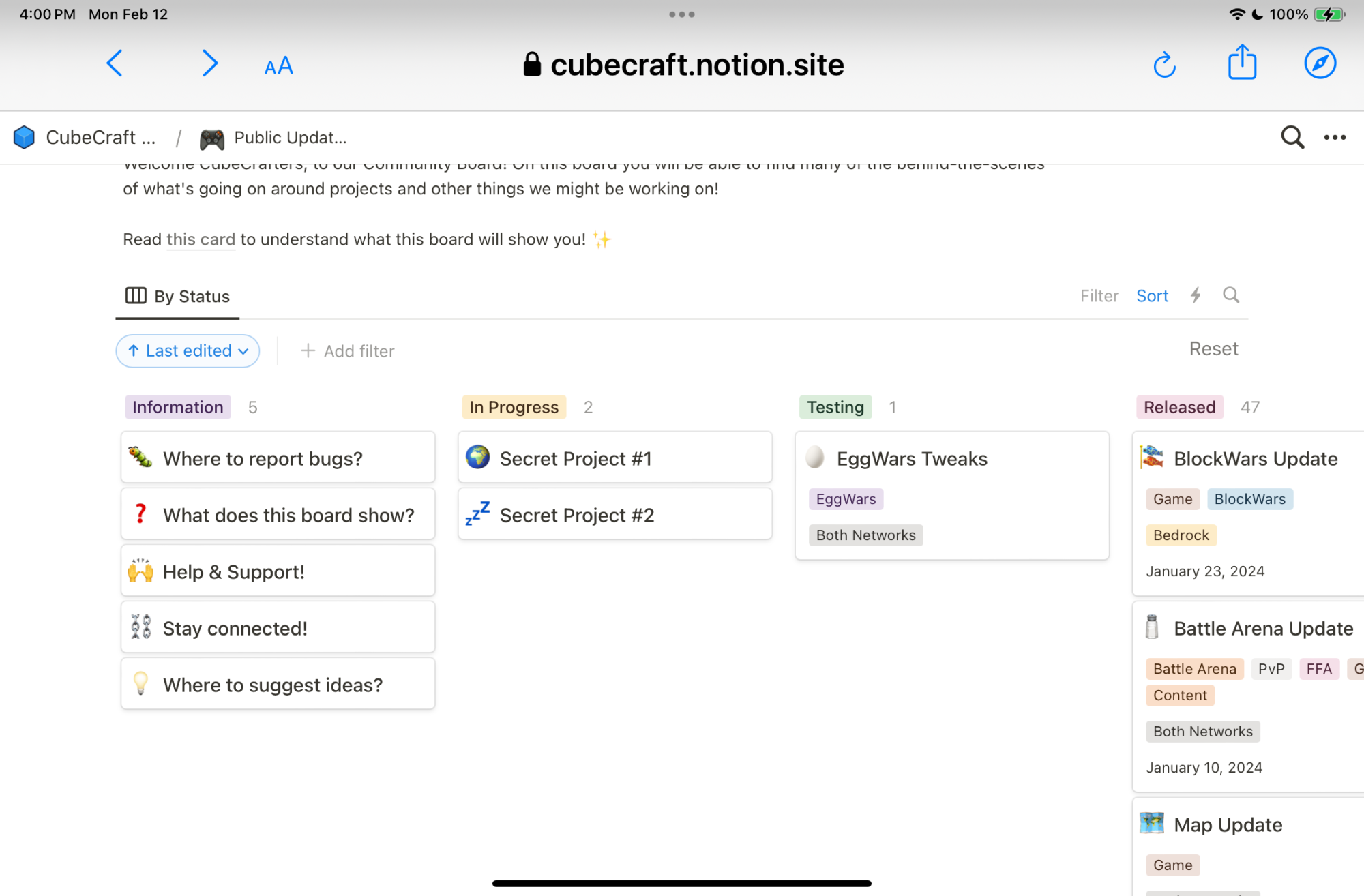
Task: Open the Battle Arena Update card title
Action: coord(1263,629)
